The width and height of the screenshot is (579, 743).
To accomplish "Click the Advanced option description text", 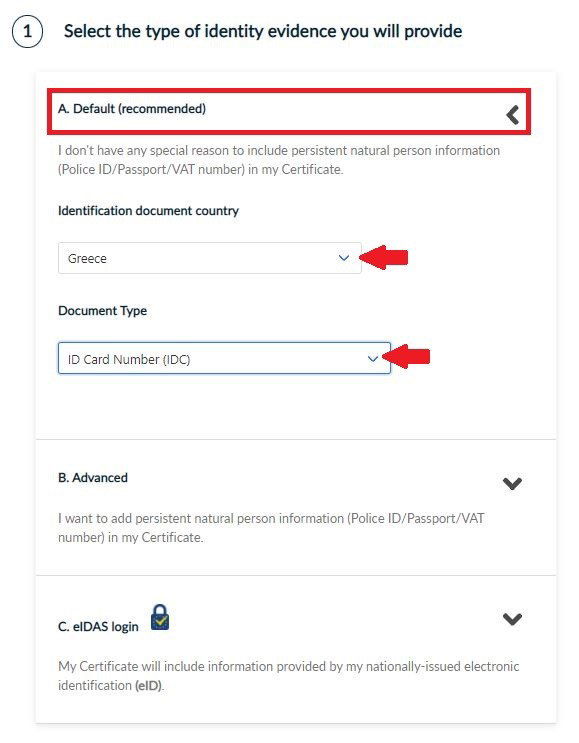I will pyautogui.click(x=271, y=528).
